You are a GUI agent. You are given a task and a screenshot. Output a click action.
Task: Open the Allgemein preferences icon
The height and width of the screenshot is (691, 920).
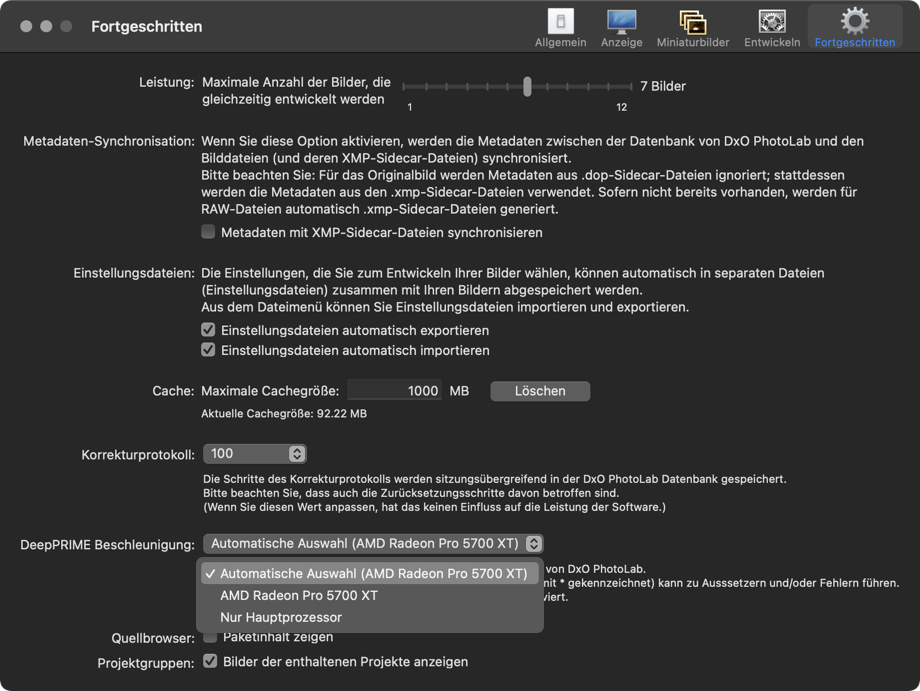coord(560,22)
